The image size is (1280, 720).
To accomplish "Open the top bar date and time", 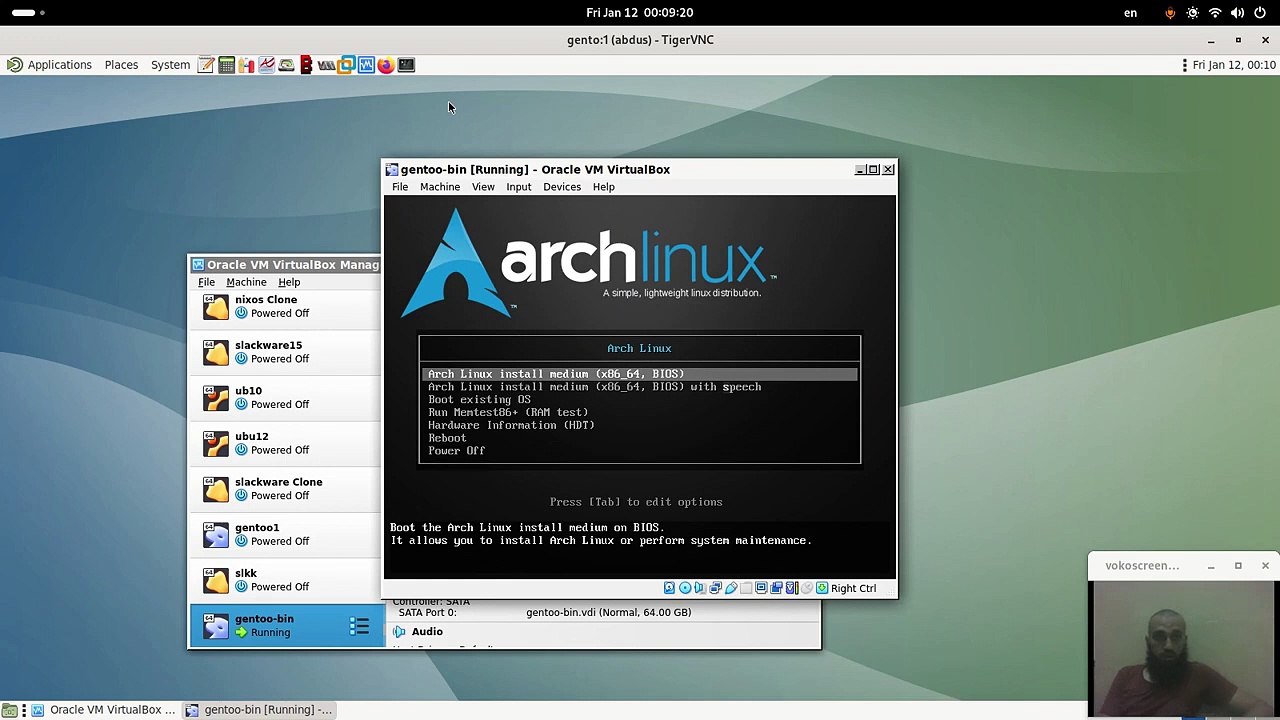I will coord(640,13).
